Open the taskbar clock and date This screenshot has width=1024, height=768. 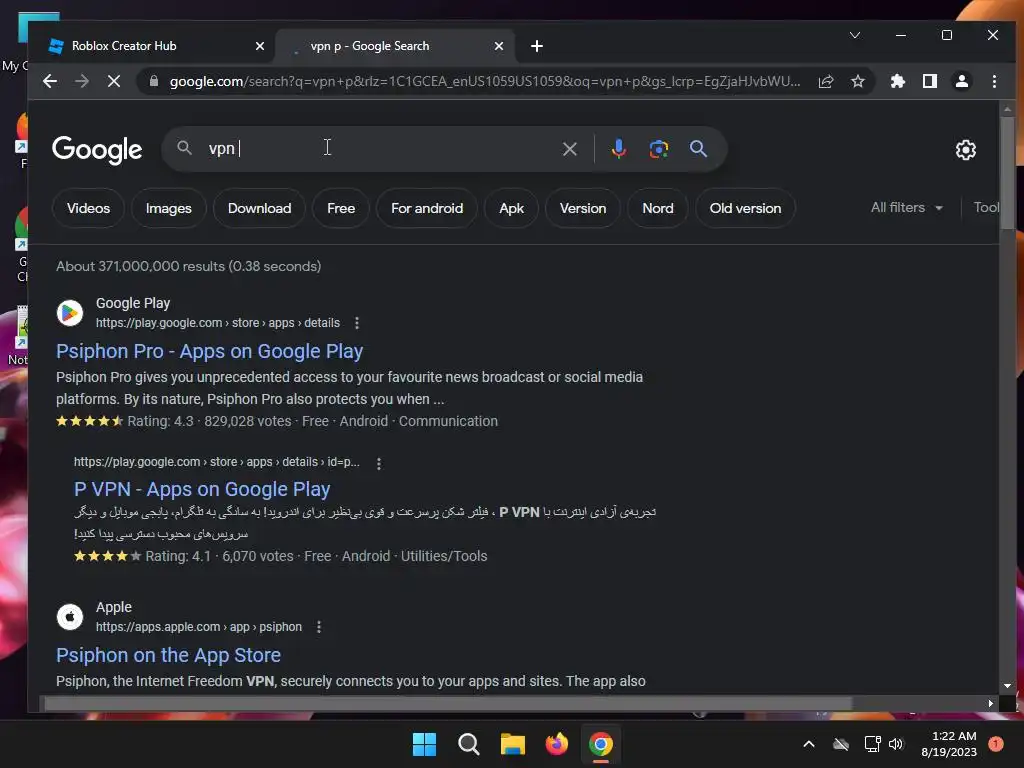(x=950, y=744)
